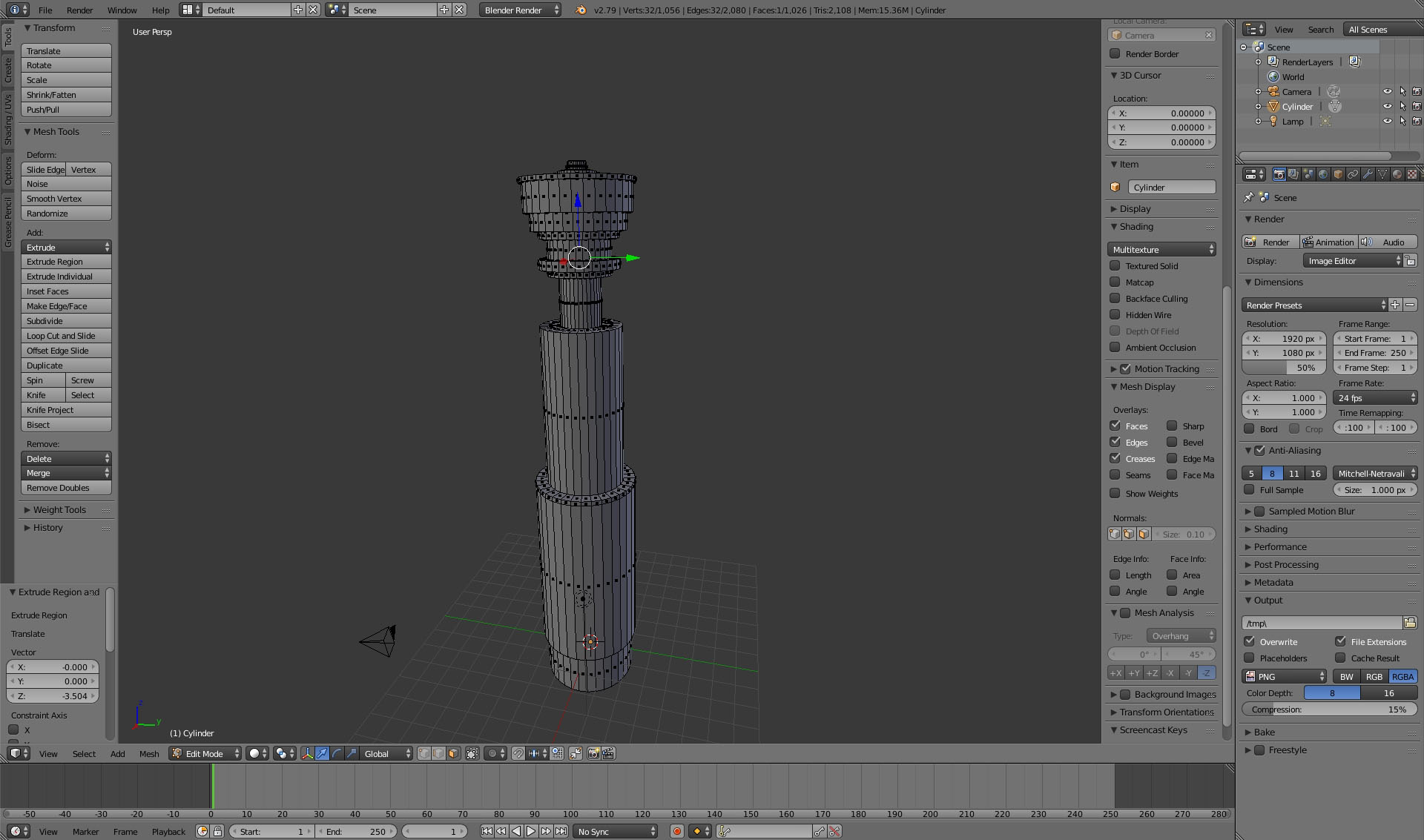Switch to edge select mode icon
This screenshot has width=1424, height=840.
438,753
